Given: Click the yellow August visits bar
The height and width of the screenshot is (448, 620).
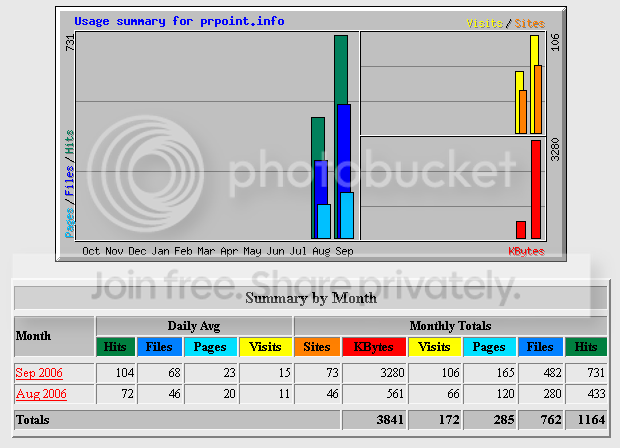Looking at the screenshot, I should coord(519,81).
